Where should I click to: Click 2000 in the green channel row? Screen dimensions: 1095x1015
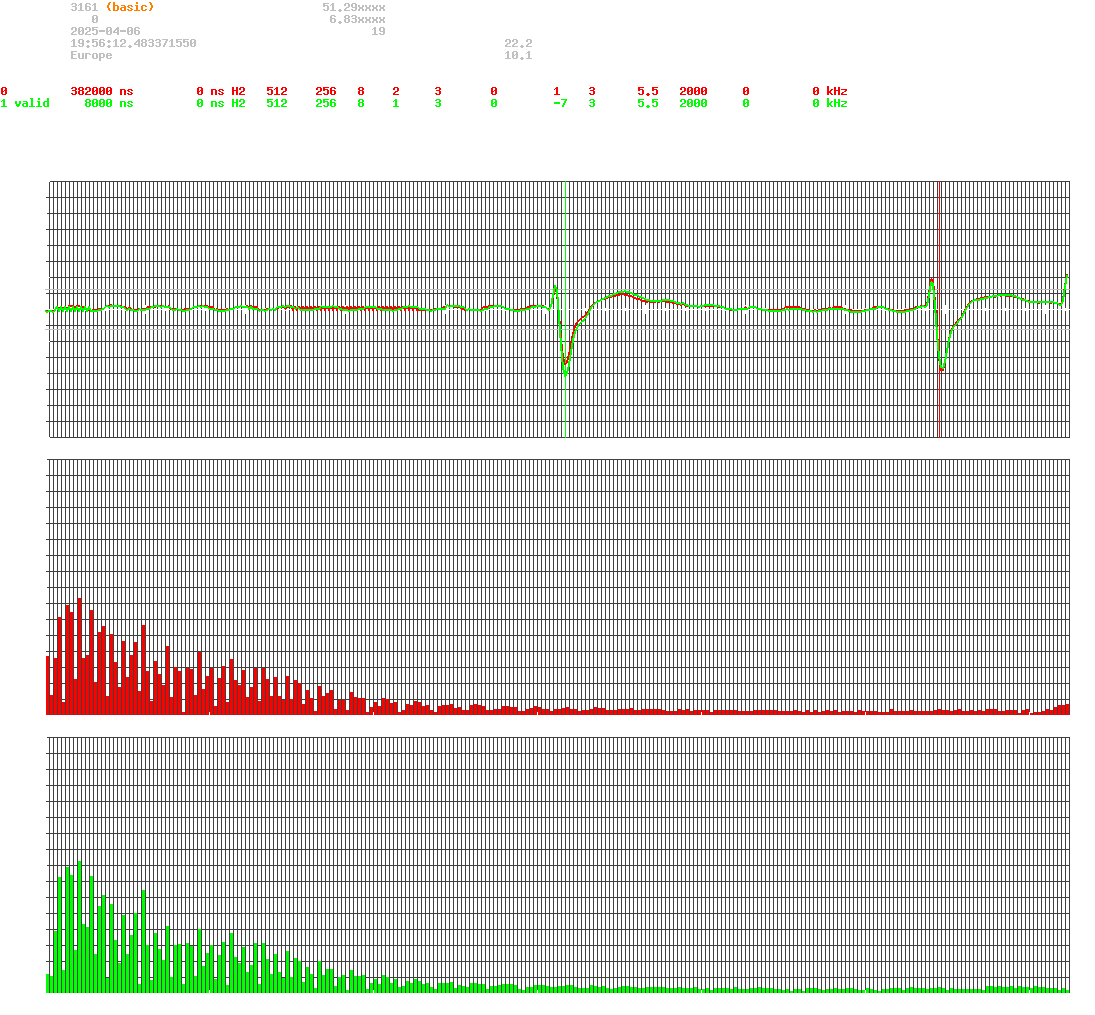pos(693,103)
